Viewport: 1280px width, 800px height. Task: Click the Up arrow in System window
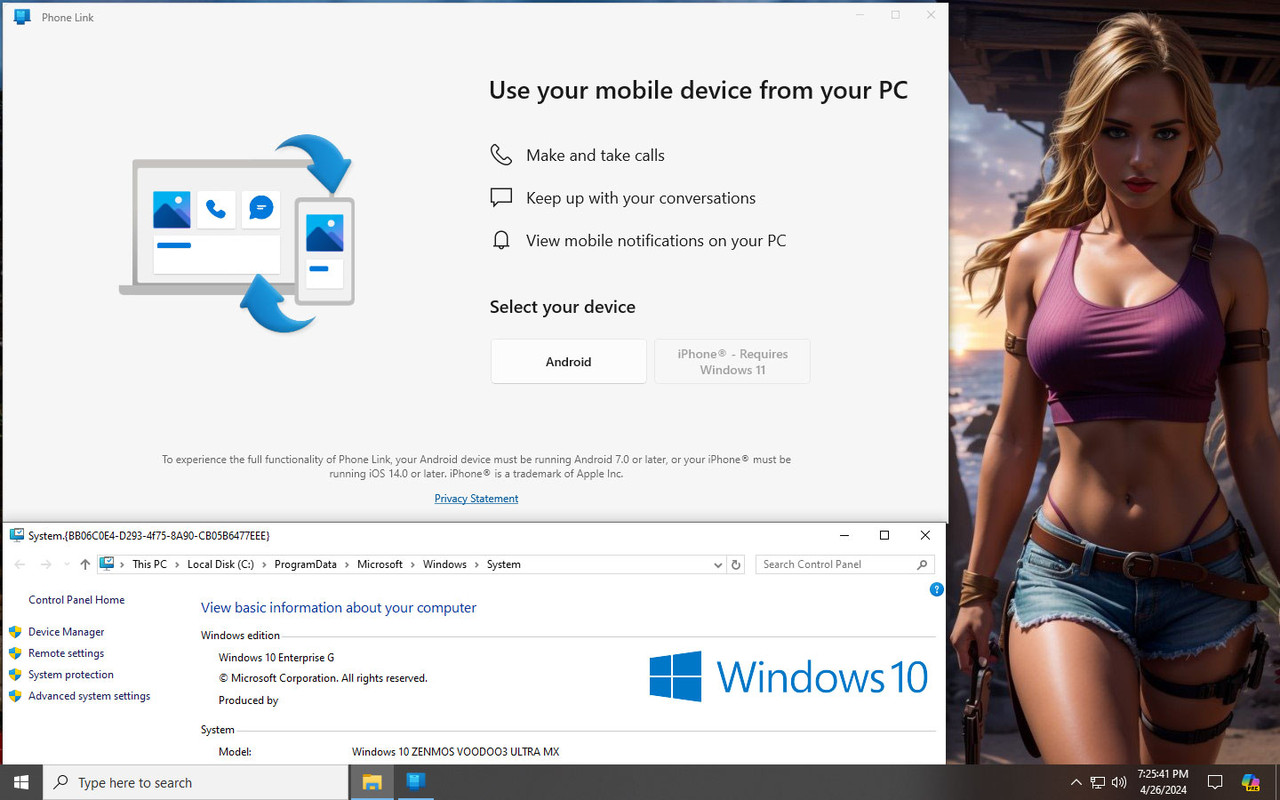[85, 564]
